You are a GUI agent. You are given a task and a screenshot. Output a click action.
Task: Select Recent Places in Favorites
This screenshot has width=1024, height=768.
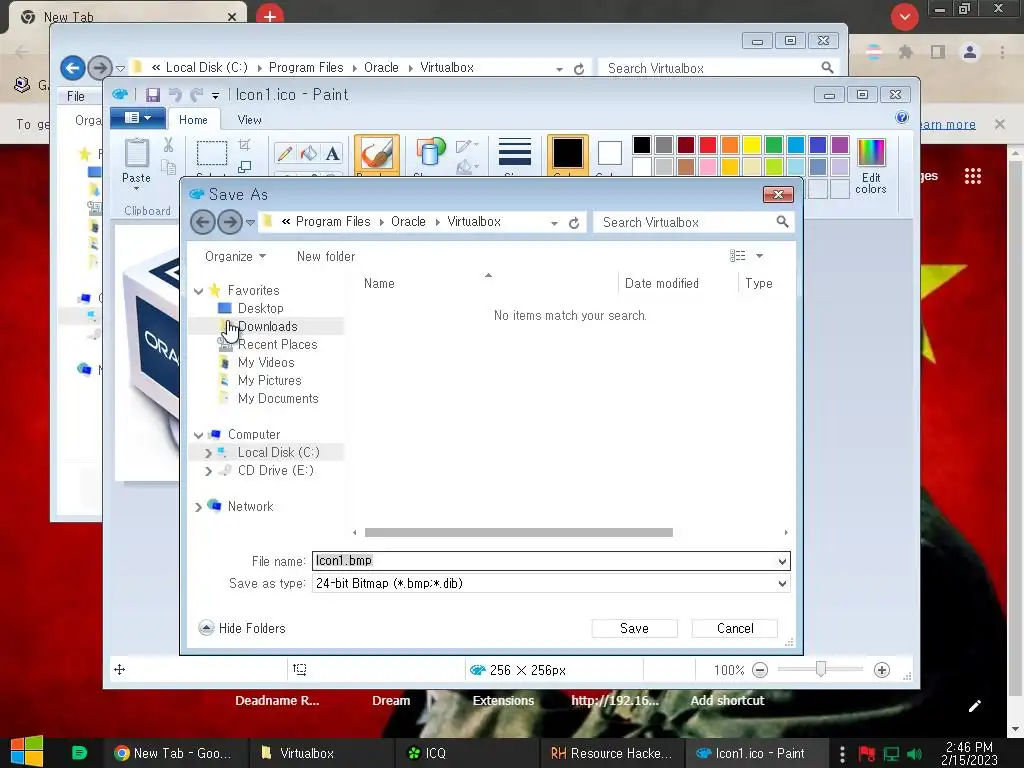coord(277,345)
